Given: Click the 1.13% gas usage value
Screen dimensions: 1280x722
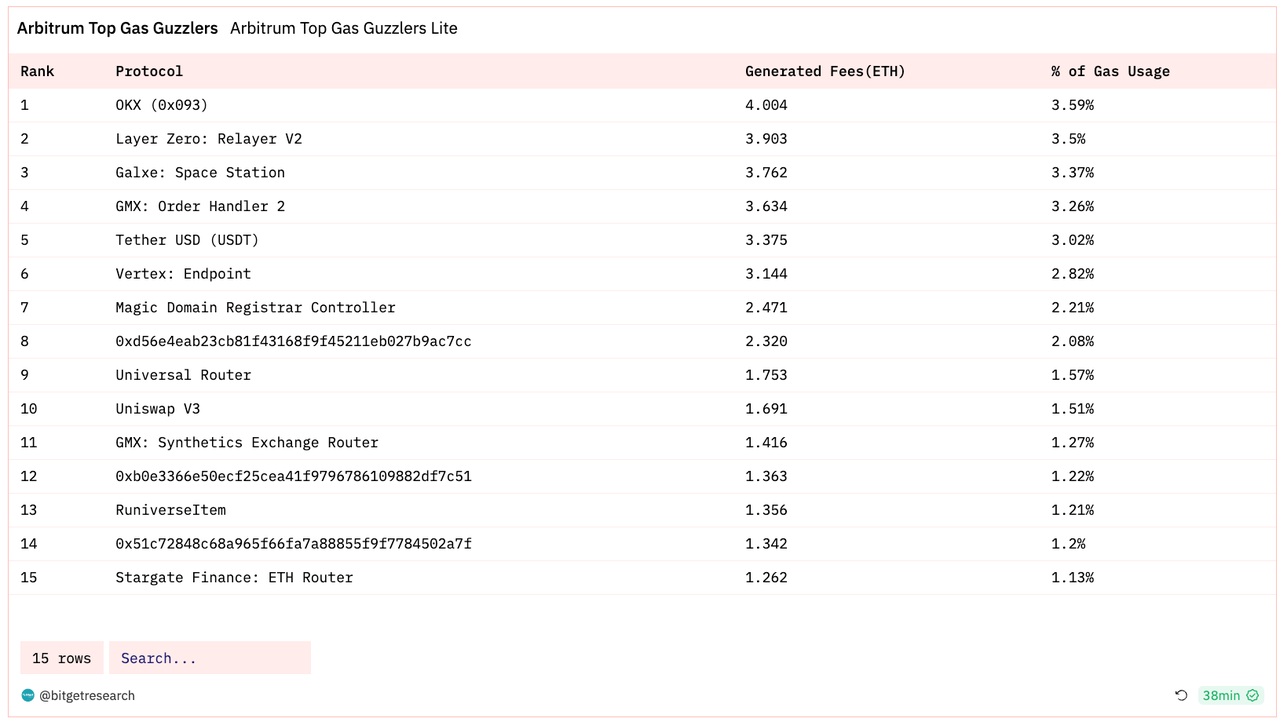Looking at the screenshot, I should point(1072,578).
